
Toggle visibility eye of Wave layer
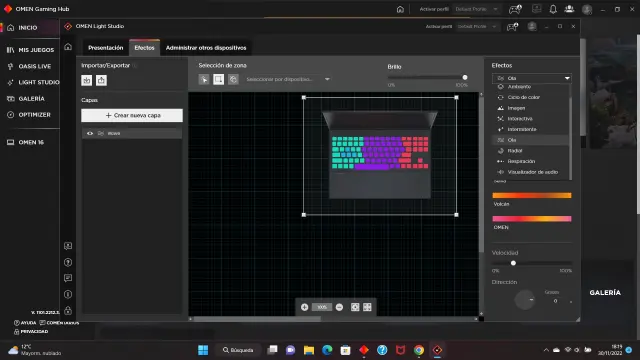point(90,133)
